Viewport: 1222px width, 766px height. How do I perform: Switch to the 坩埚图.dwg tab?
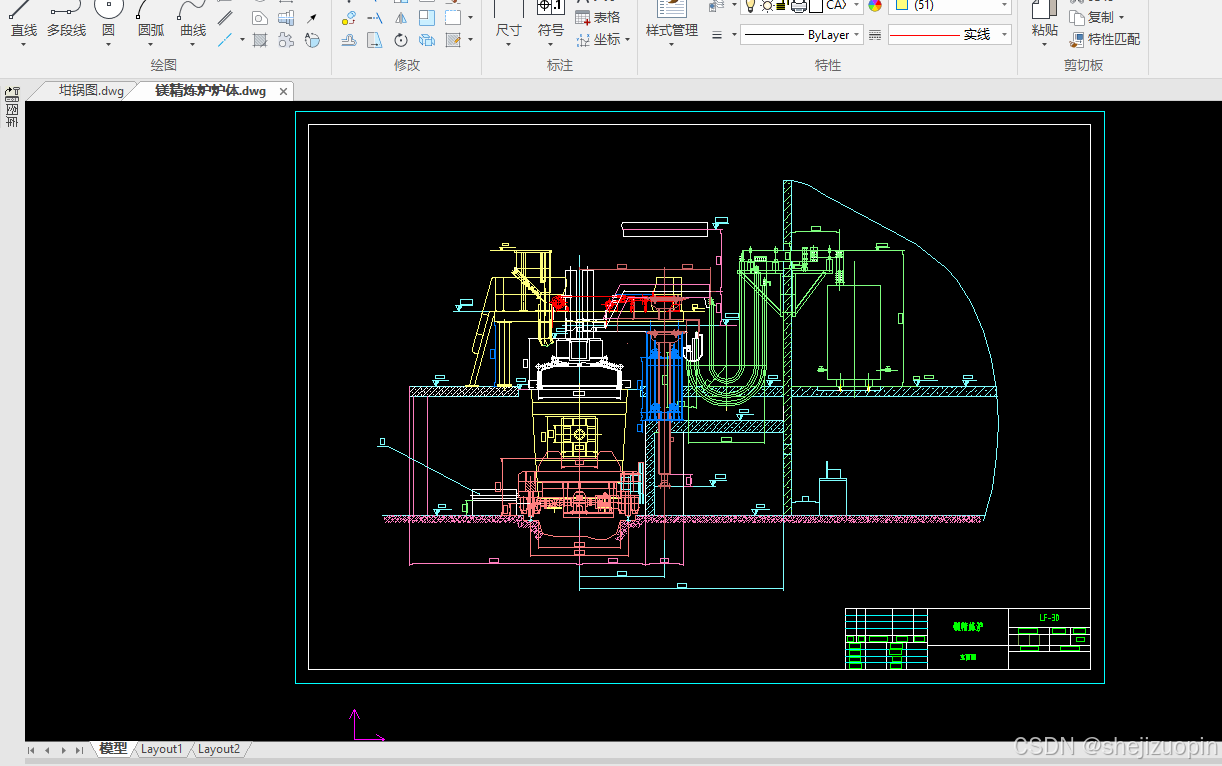(x=91, y=91)
